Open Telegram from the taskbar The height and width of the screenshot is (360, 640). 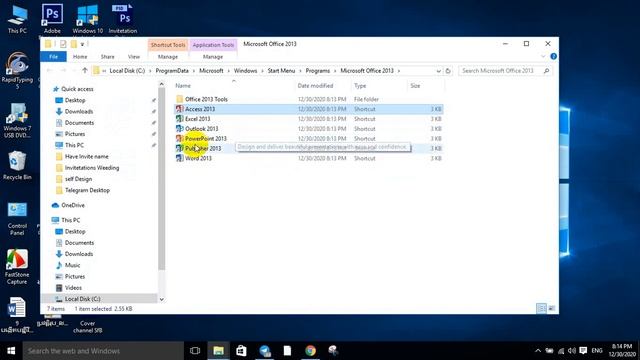264,351
